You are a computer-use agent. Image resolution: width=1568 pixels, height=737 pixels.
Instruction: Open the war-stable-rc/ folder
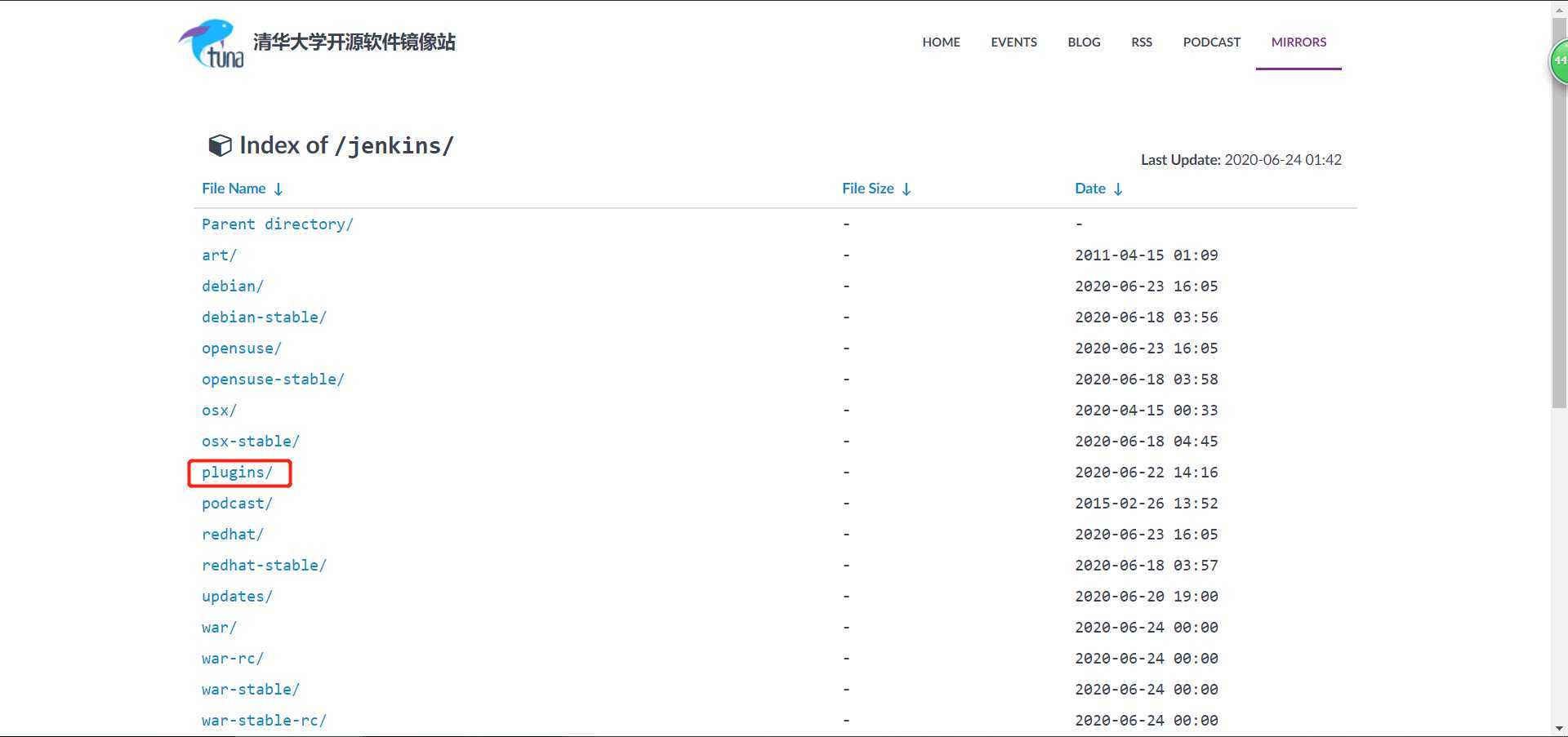coord(264,721)
